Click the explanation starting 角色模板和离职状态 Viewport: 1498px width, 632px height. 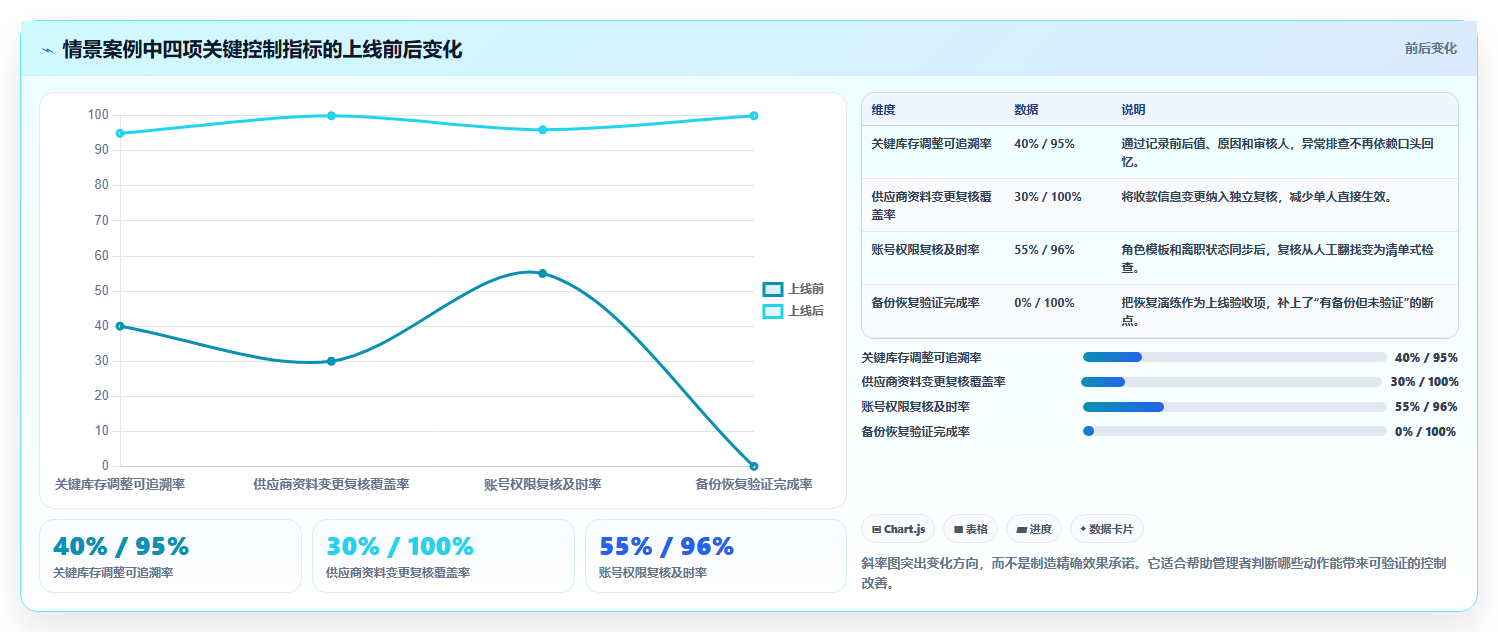click(x=1278, y=259)
